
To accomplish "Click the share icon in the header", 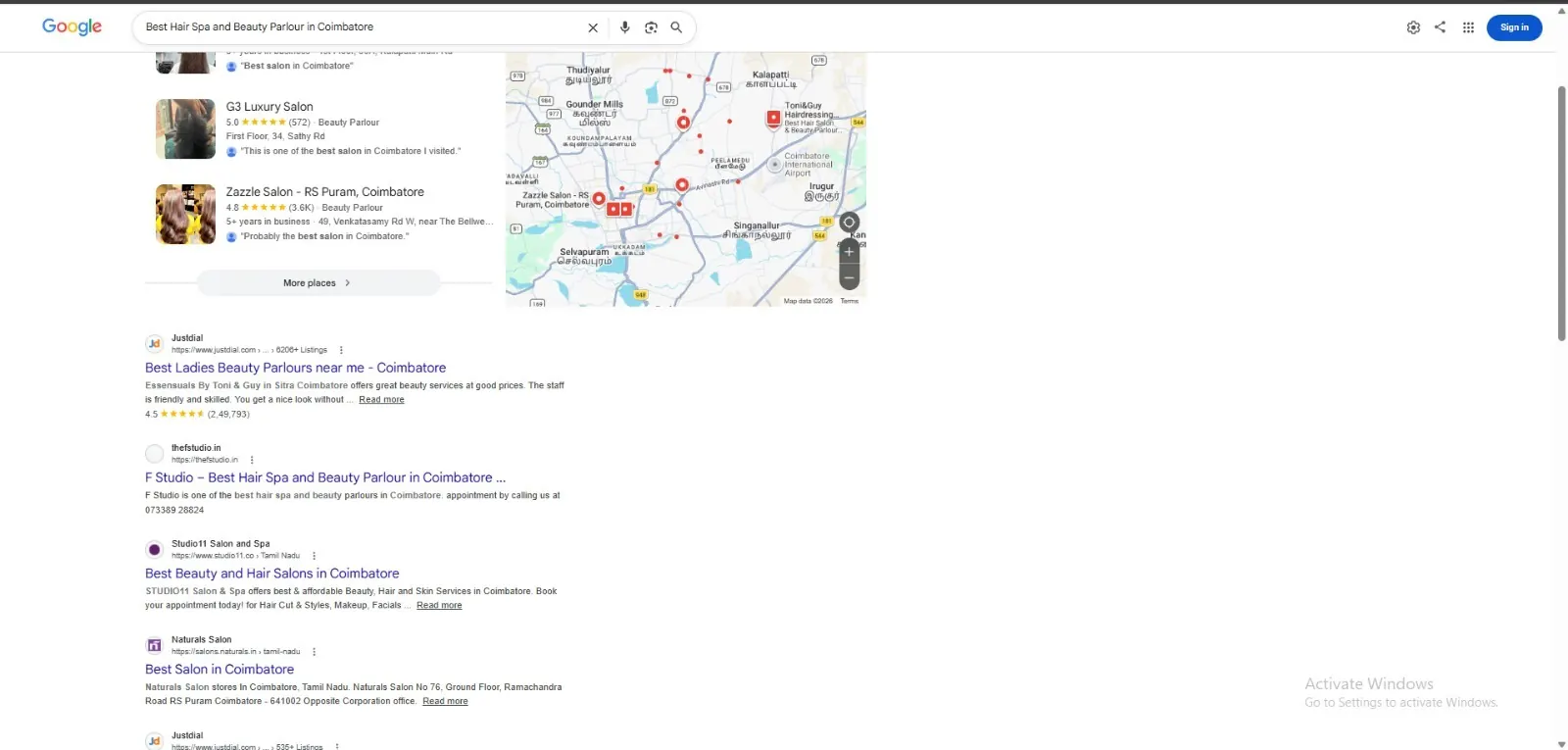I will tap(1440, 27).
